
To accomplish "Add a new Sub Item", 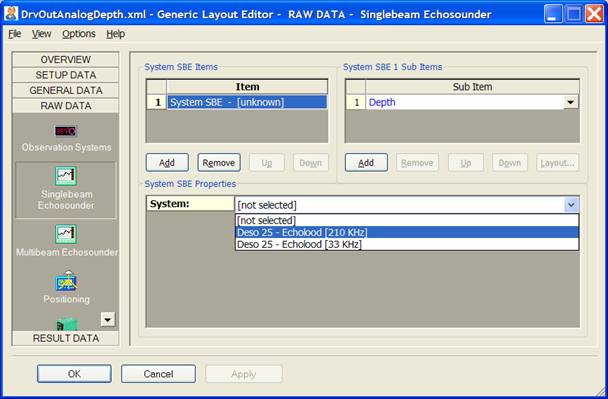I will point(366,162).
